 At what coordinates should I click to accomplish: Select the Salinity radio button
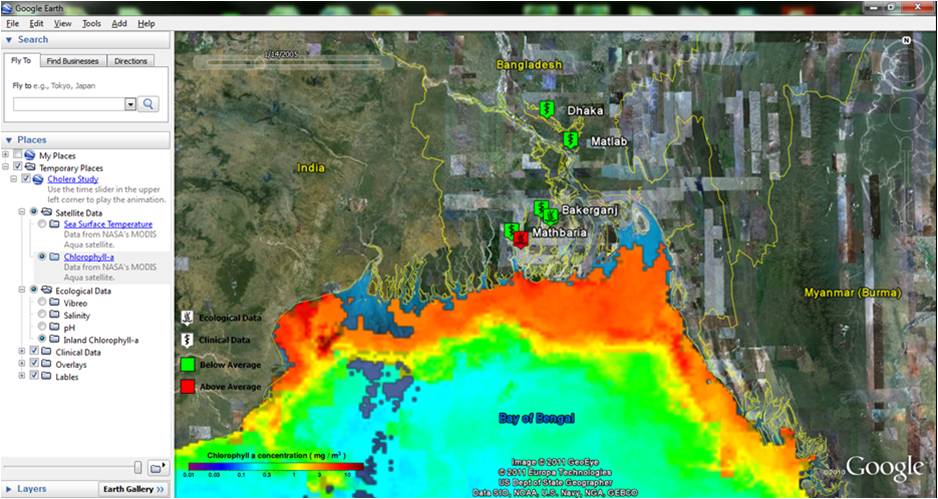pos(42,314)
